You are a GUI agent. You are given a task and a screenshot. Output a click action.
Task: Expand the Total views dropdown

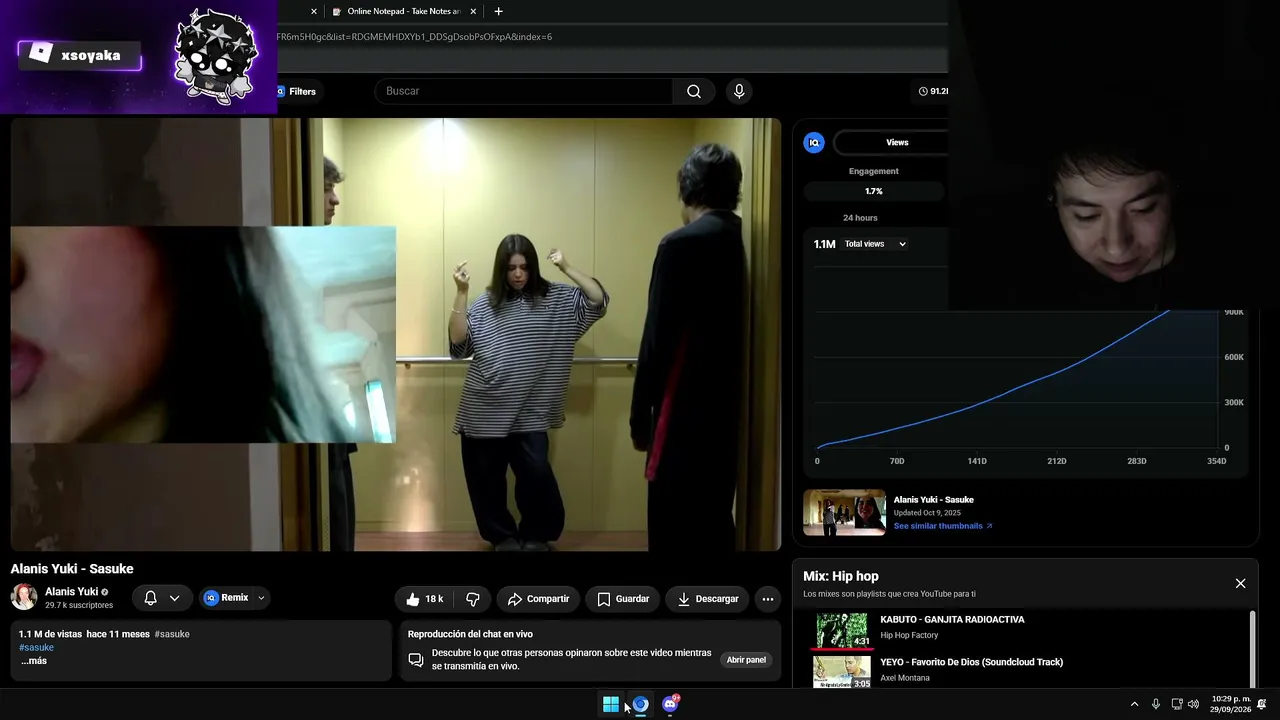(875, 244)
